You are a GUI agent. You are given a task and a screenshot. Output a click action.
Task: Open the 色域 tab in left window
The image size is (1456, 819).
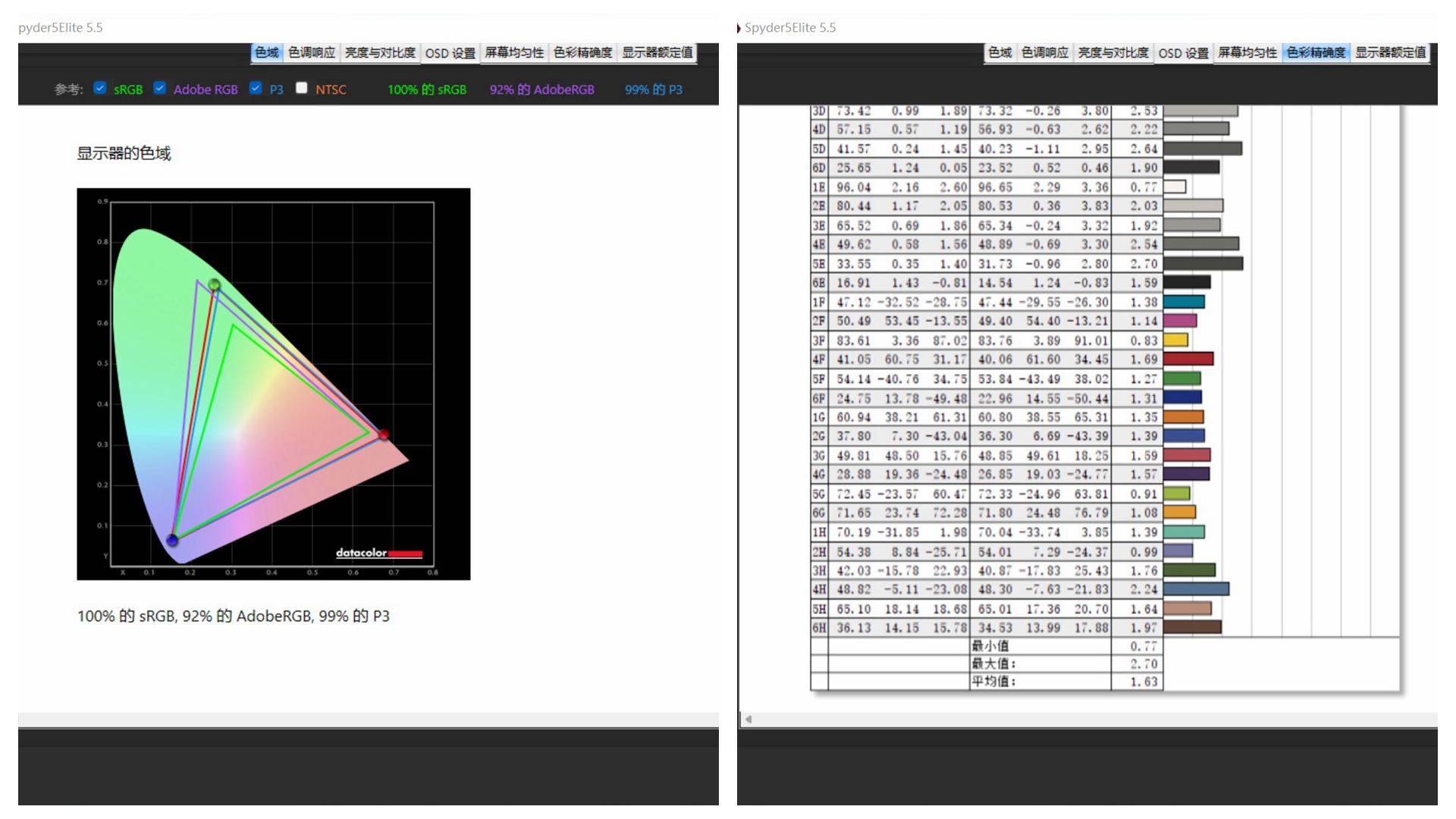pyautogui.click(x=266, y=52)
